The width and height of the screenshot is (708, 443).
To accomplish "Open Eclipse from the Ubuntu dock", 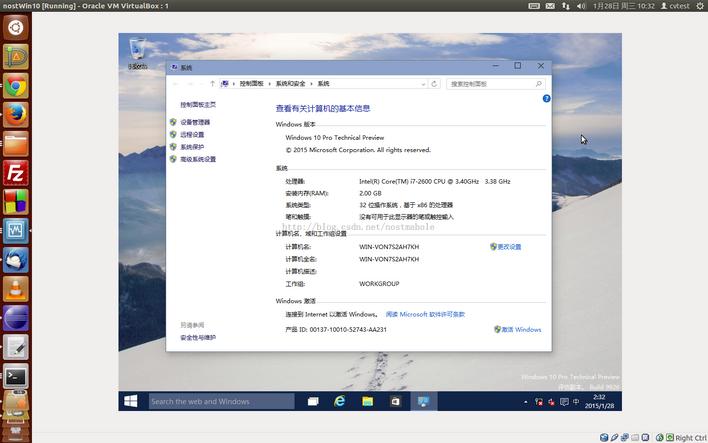I will coord(16,318).
